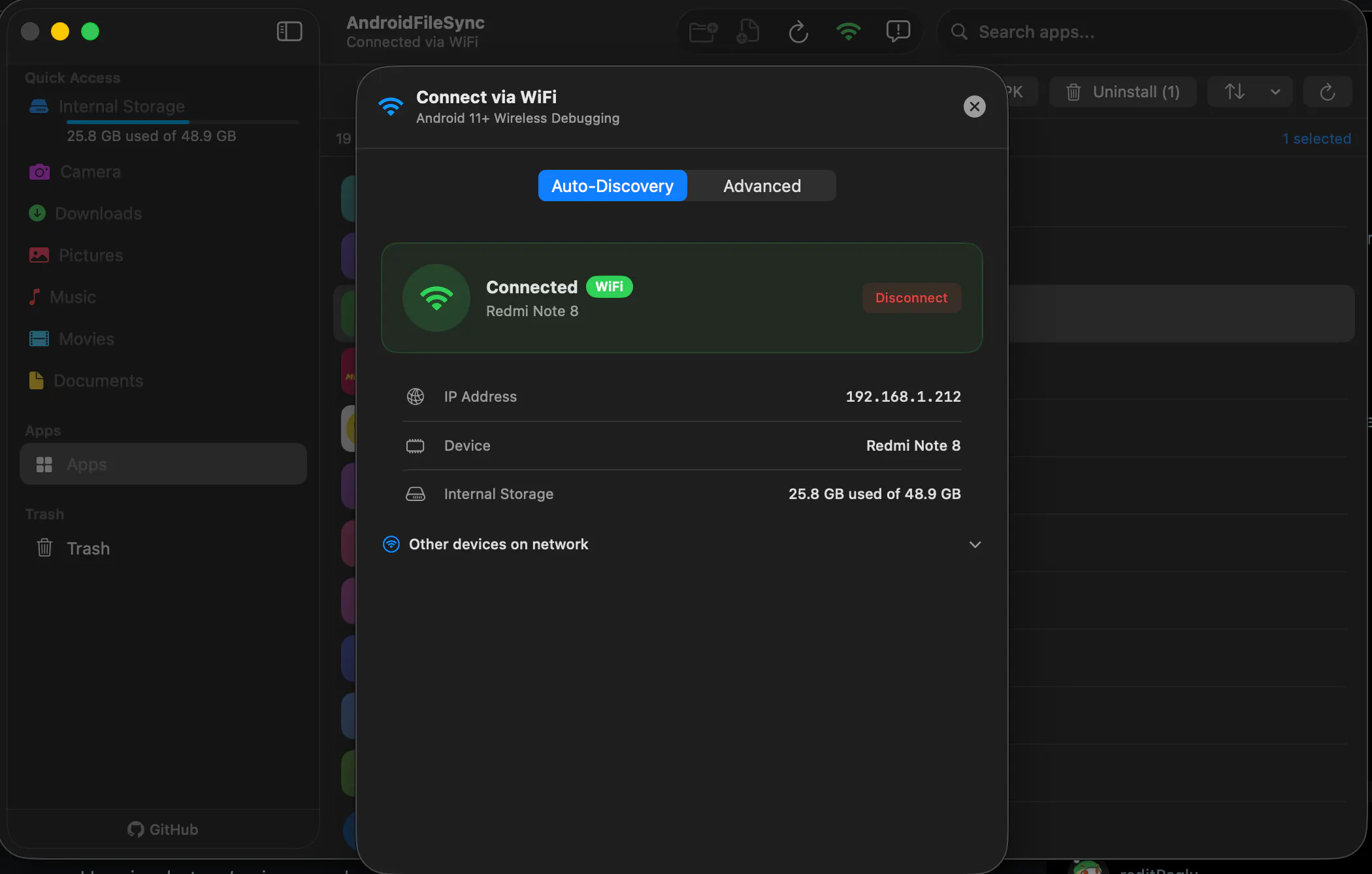
Task: Click the Movies film icon in sidebar
Action: point(39,338)
